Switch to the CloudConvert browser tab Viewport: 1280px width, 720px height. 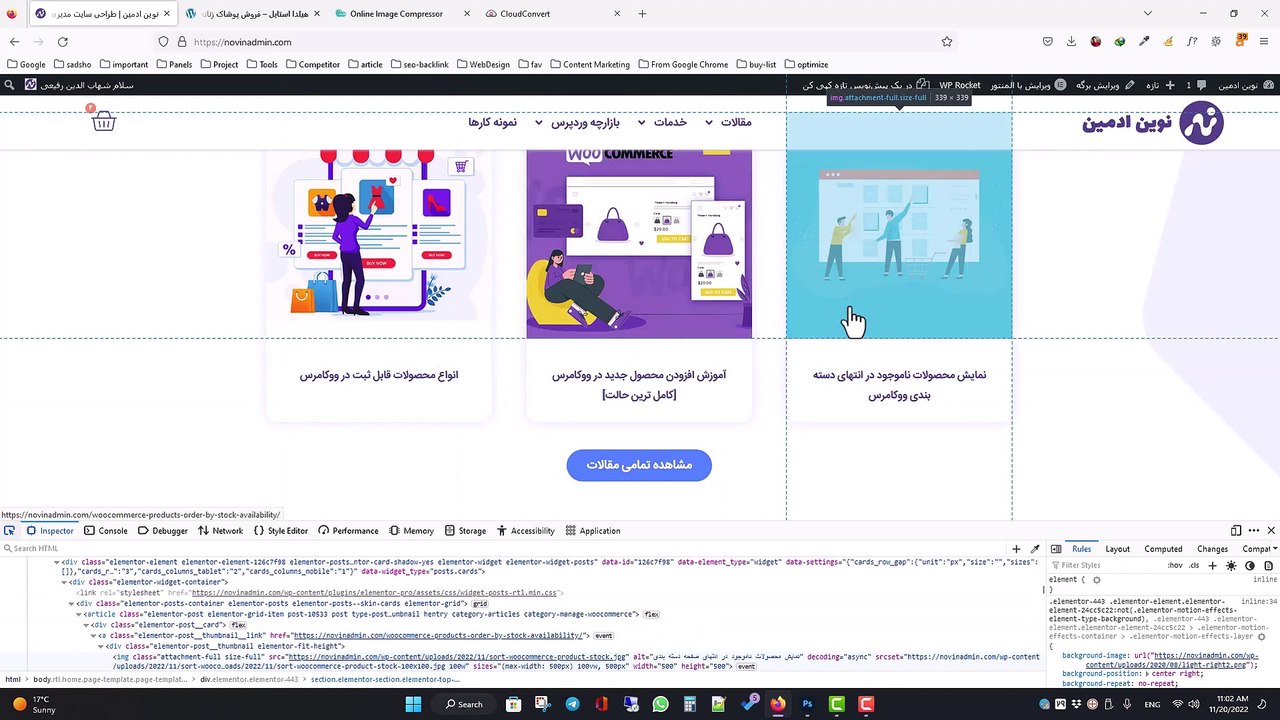click(552, 14)
